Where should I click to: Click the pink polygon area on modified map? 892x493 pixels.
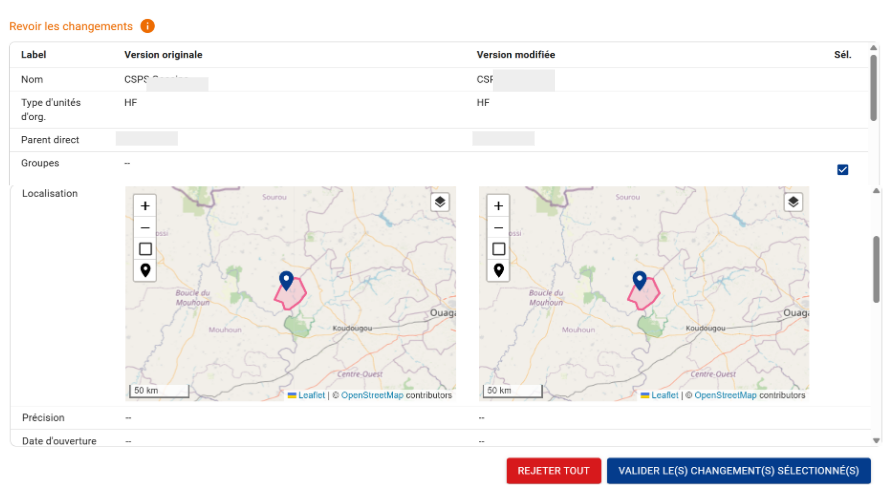click(x=645, y=296)
